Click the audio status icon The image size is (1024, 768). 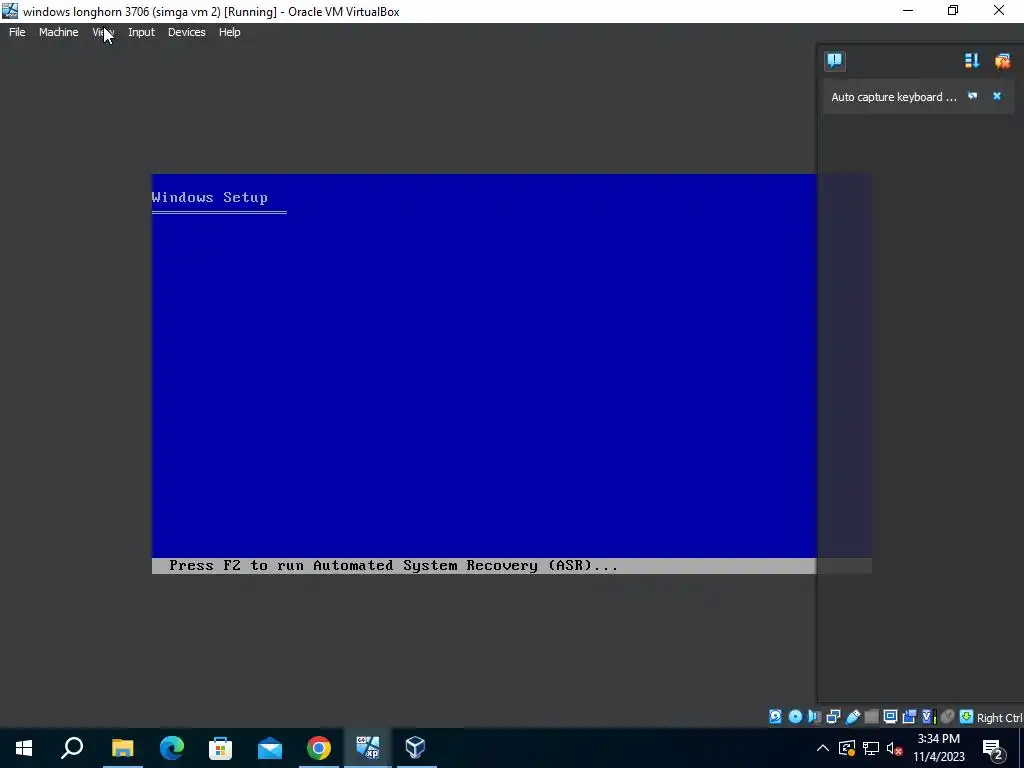(814, 717)
